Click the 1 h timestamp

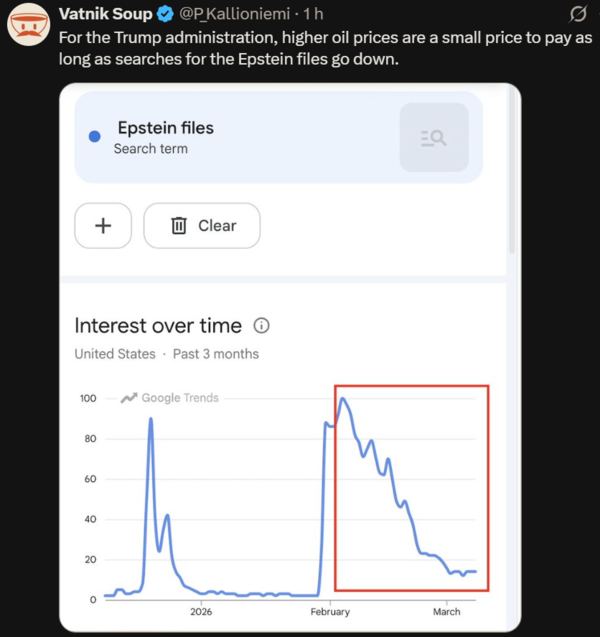(313, 14)
